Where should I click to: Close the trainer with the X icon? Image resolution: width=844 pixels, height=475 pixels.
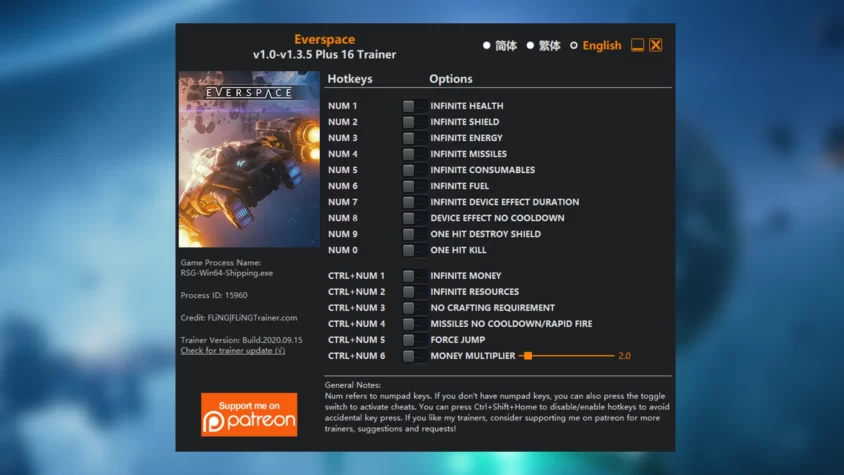coord(656,45)
